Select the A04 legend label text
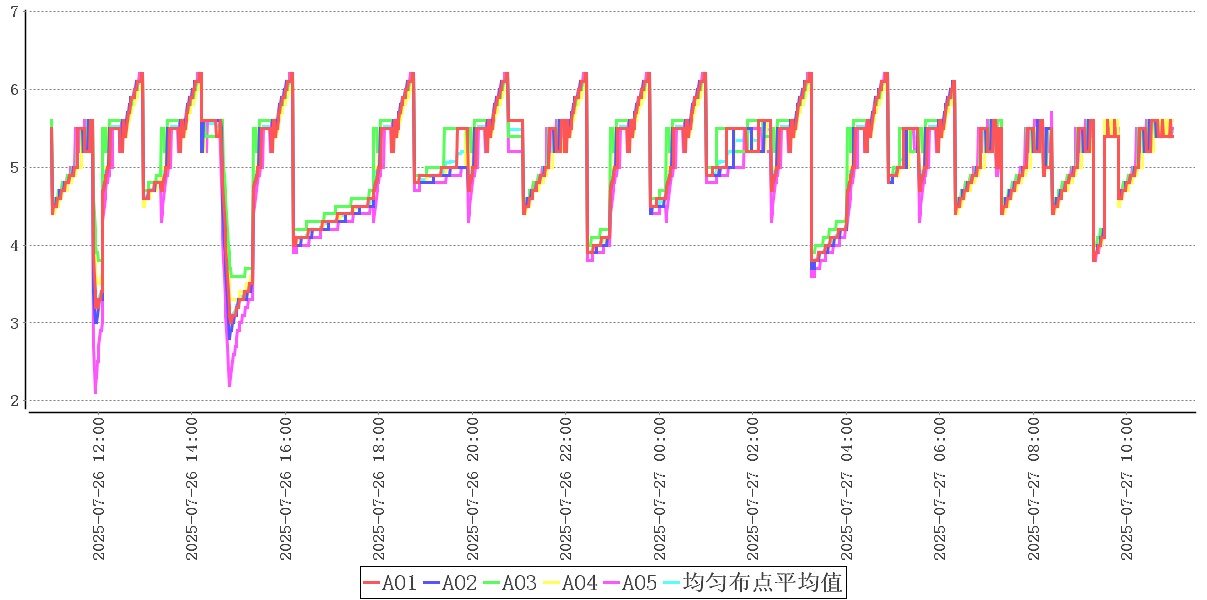The image size is (1207, 600). (580, 583)
